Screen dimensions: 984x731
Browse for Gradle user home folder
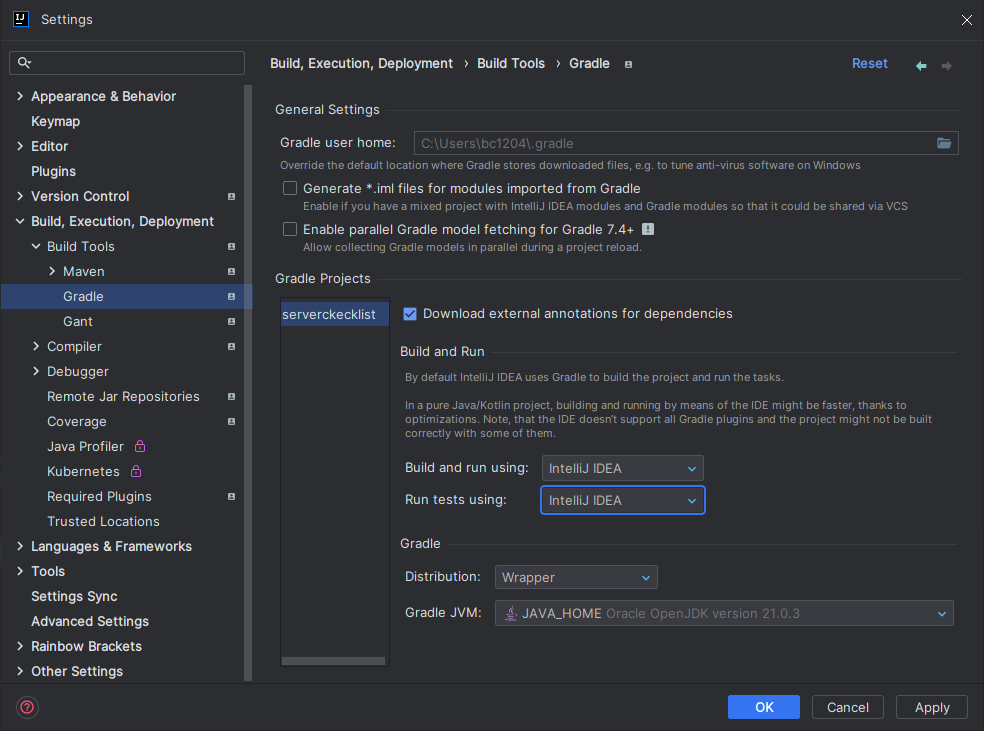tap(944, 143)
